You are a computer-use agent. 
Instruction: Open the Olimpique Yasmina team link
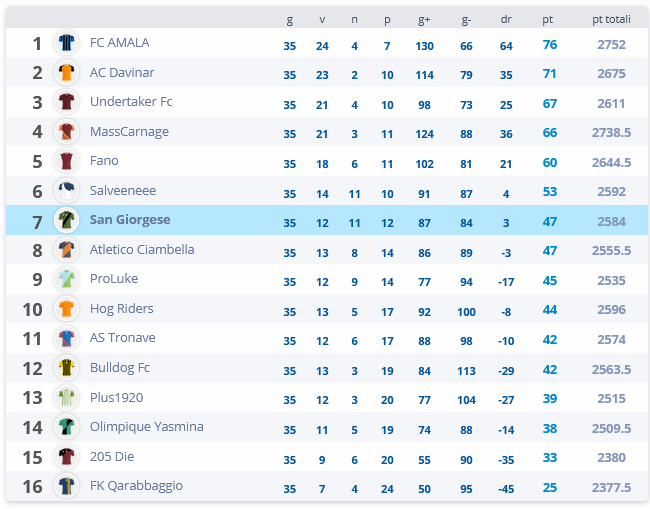147,427
